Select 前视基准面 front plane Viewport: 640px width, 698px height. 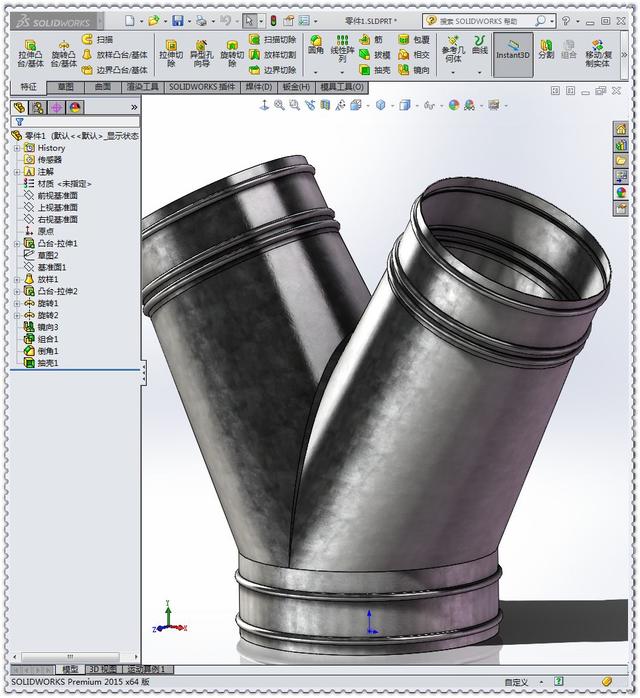coord(51,195)
